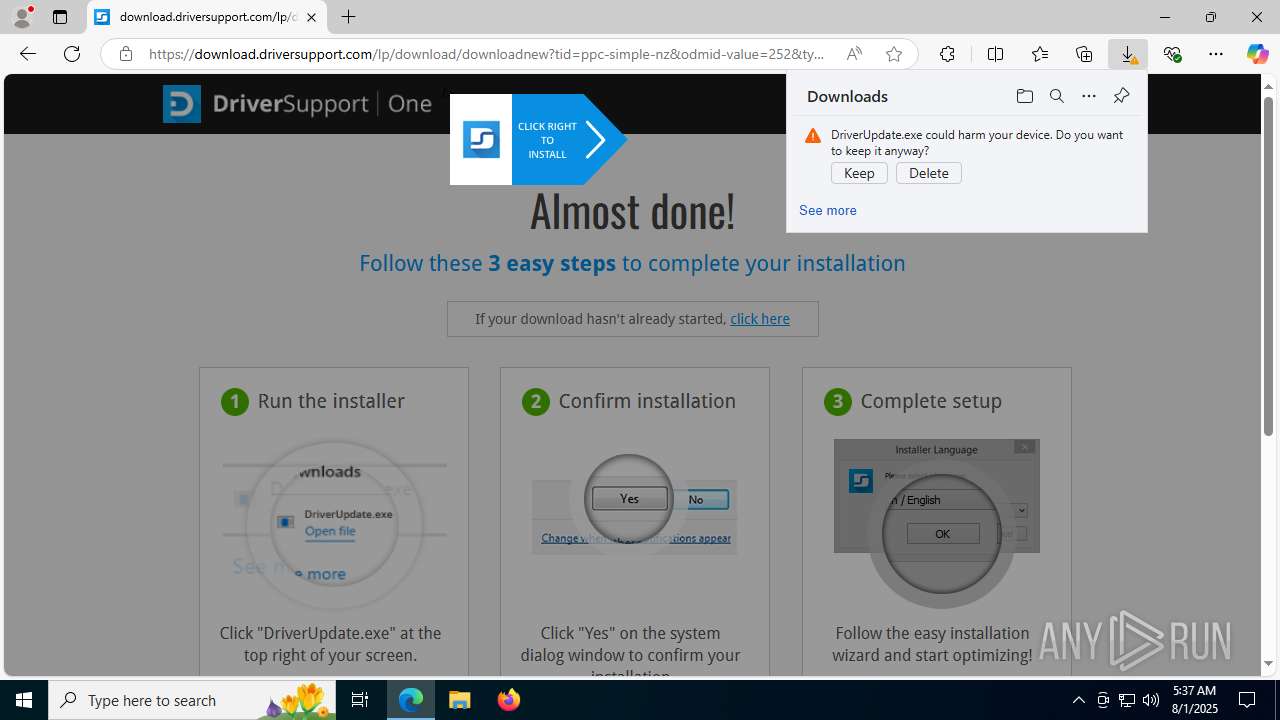The image size is (1280, 720).
Task: Click the scrollbar down arrow
Action: 1268,664
